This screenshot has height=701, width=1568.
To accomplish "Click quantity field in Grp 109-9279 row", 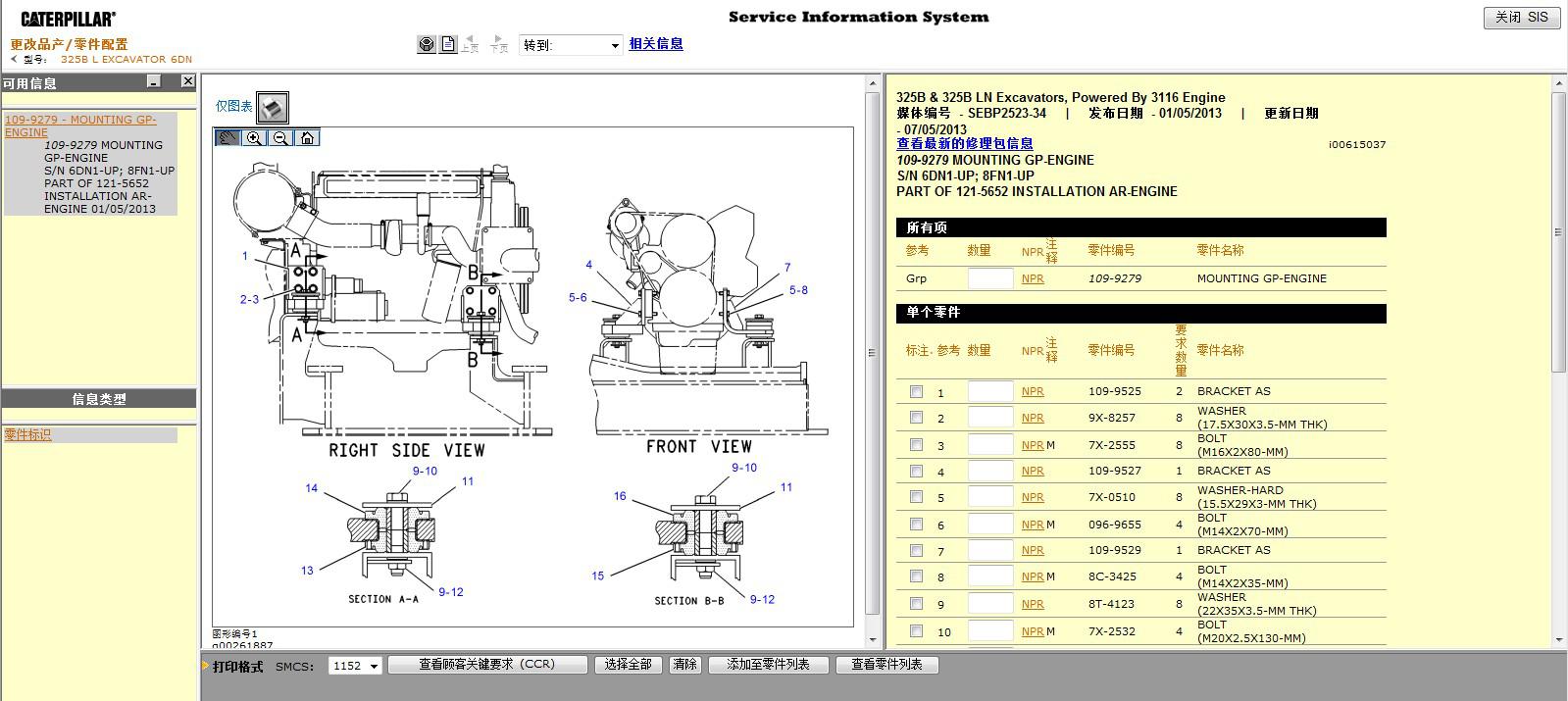I will pos(990,278).
